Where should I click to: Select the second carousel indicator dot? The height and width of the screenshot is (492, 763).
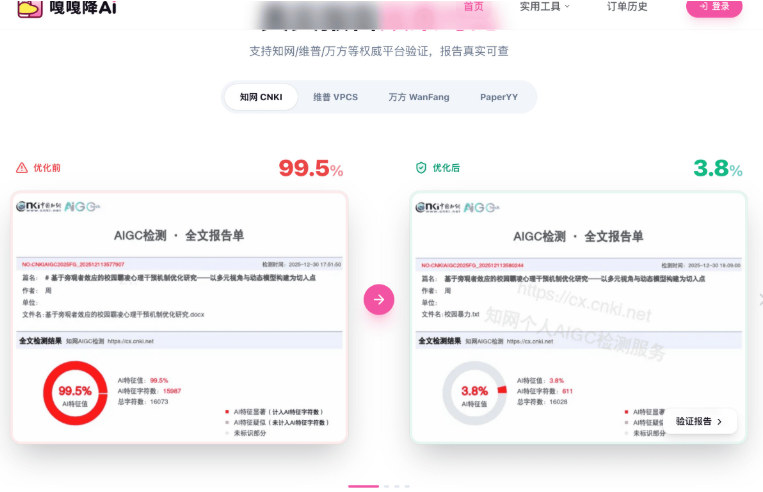coord(386,486)
